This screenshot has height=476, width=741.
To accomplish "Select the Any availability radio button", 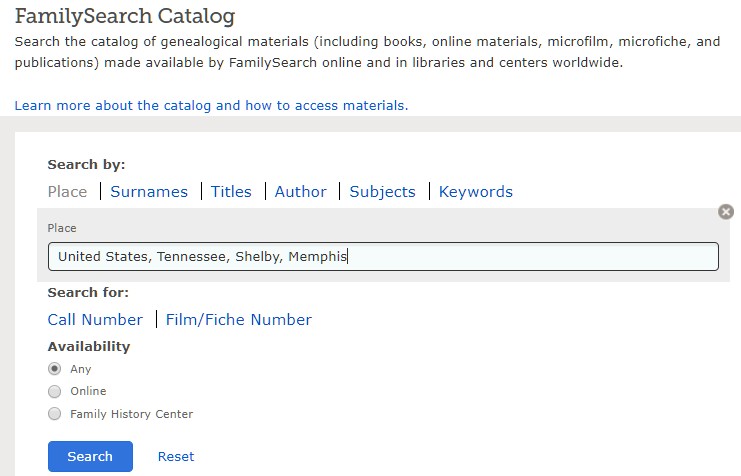I will (55, 369).
